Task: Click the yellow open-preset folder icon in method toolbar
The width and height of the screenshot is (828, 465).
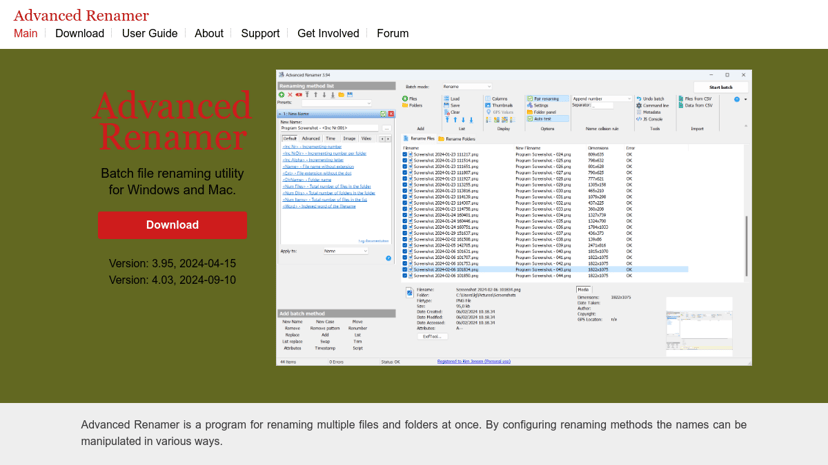Action: click(x=341, y=95)
